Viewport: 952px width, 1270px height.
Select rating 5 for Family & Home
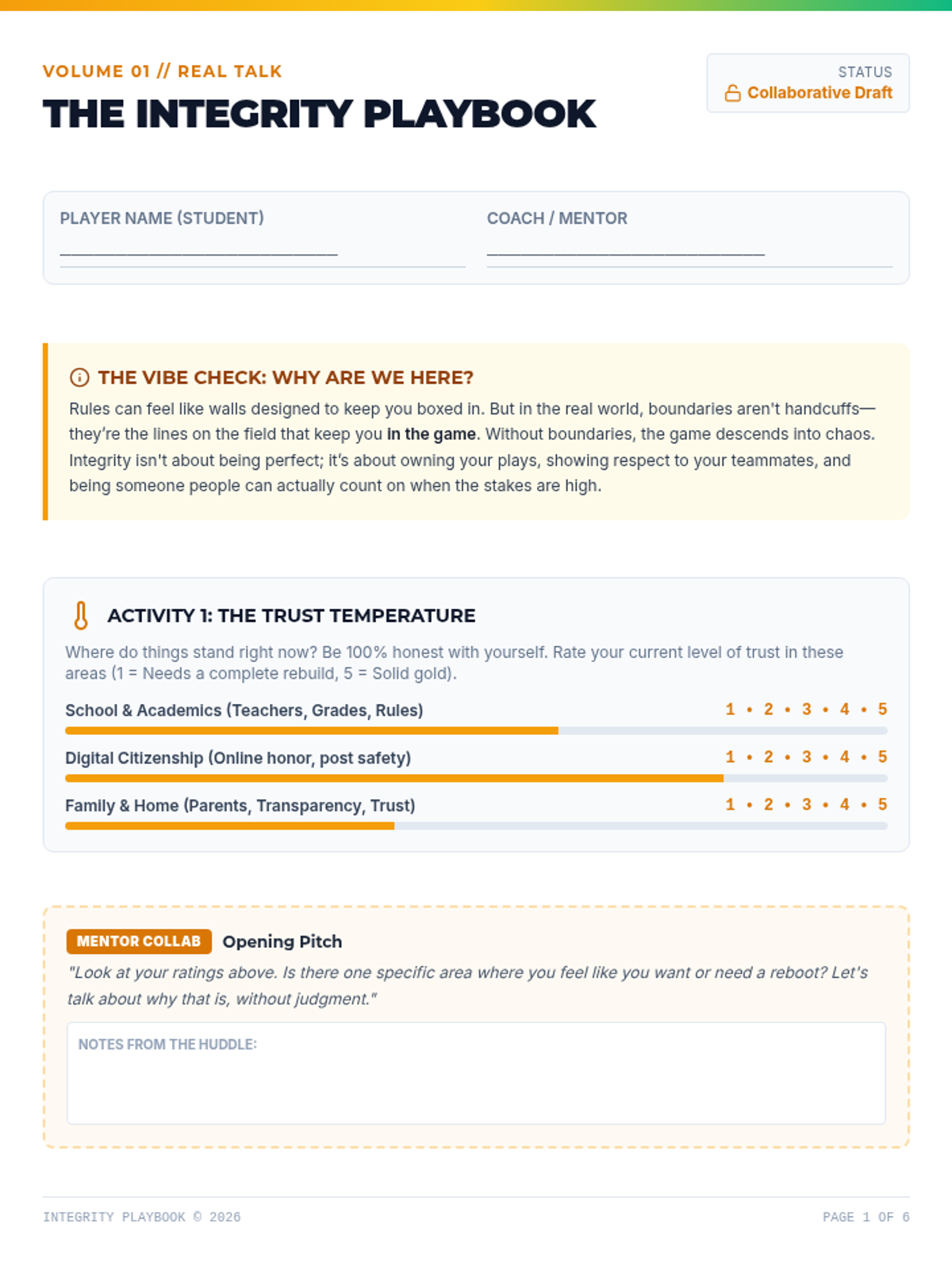click(882, 804)
